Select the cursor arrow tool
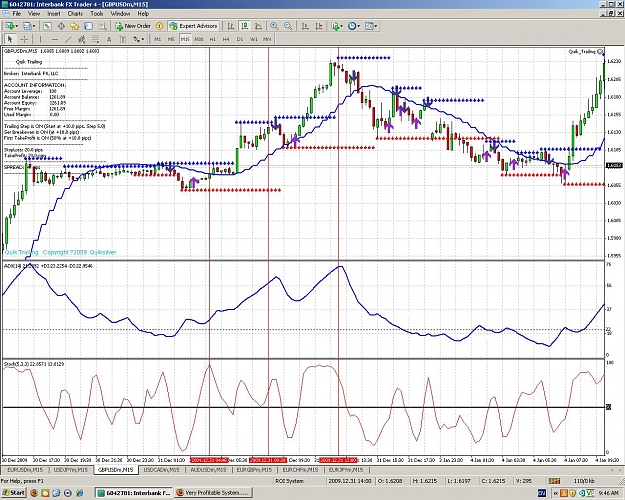 tap(11, 39)
